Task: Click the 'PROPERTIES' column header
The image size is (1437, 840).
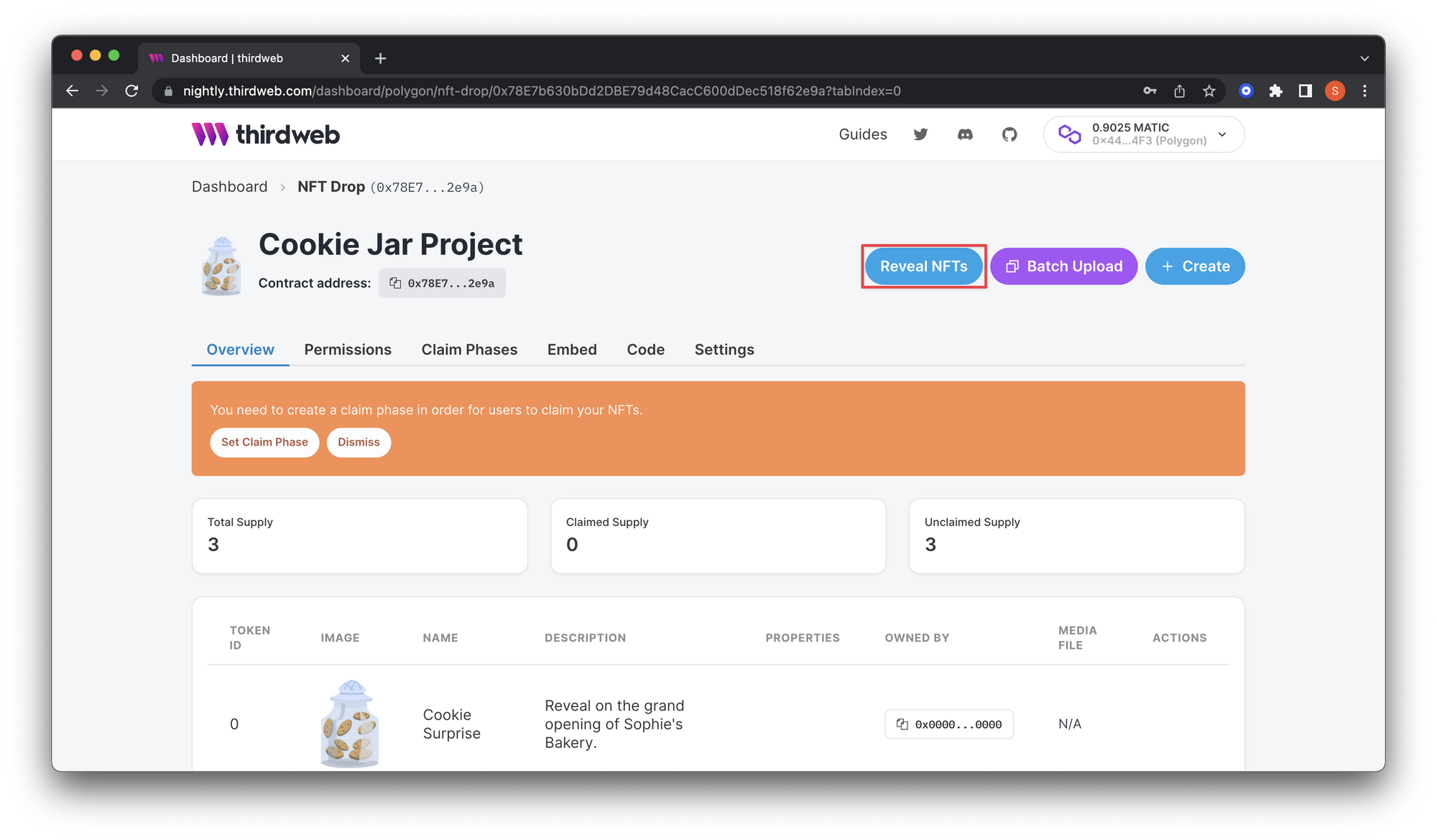Action: click(802, 638)
